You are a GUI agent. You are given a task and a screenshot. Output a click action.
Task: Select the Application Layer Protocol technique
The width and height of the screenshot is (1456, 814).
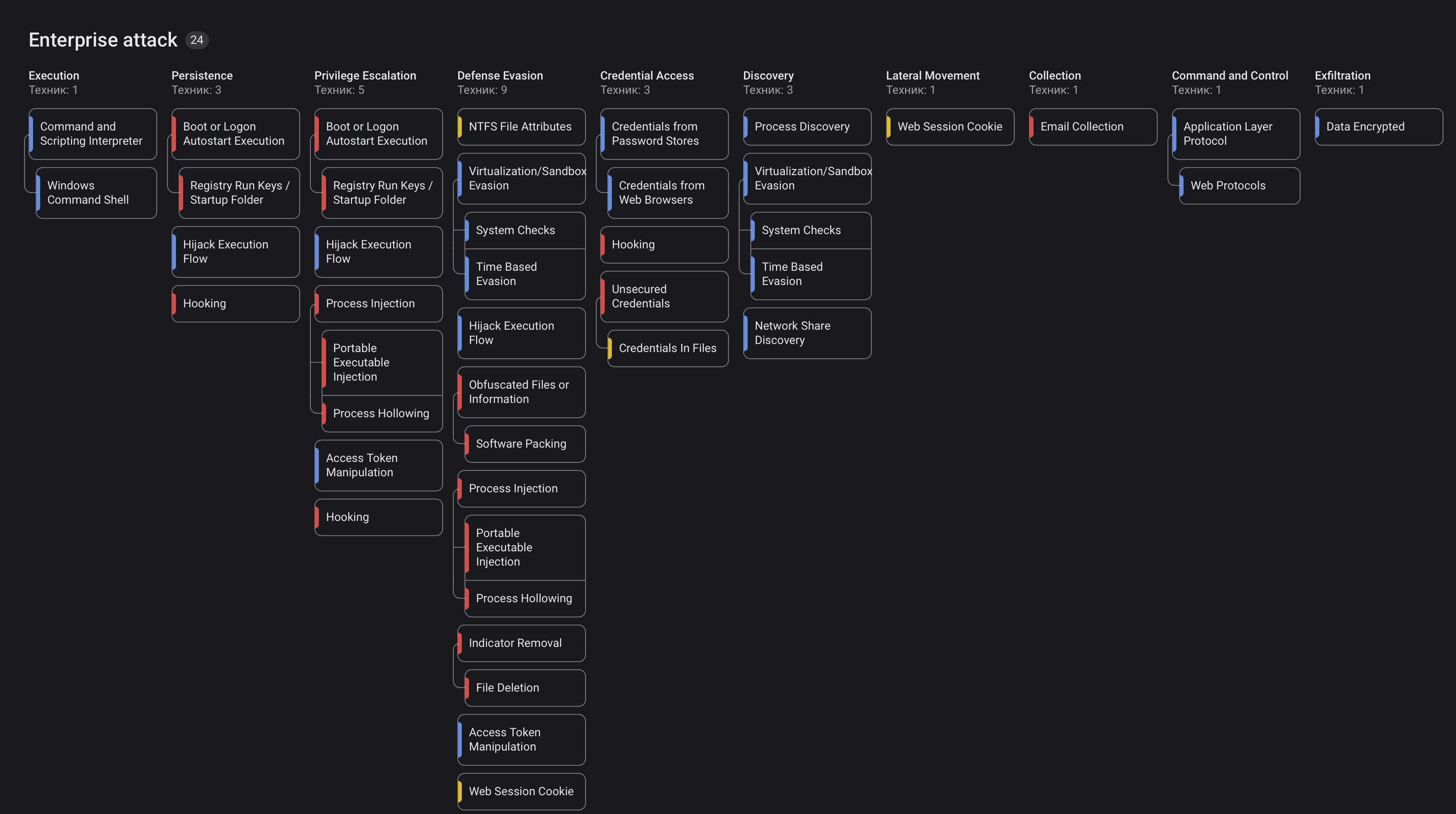tap(1235, 134)
